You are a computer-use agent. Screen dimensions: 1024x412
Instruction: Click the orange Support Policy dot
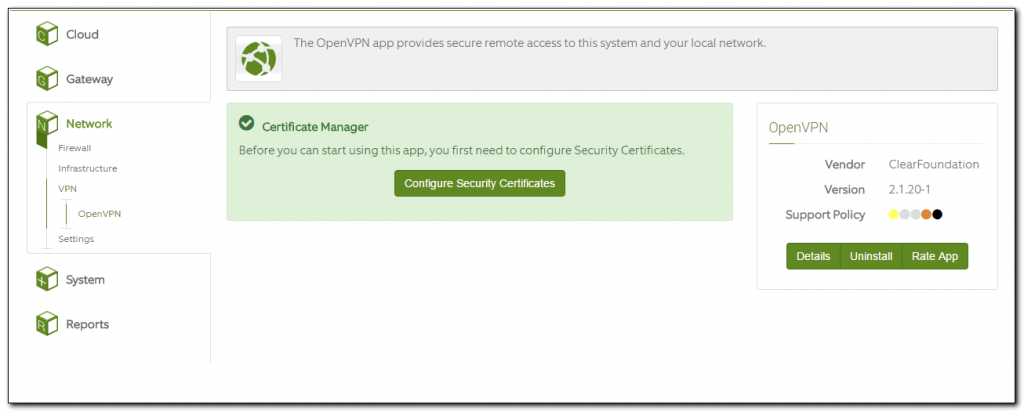coord(927,214)
